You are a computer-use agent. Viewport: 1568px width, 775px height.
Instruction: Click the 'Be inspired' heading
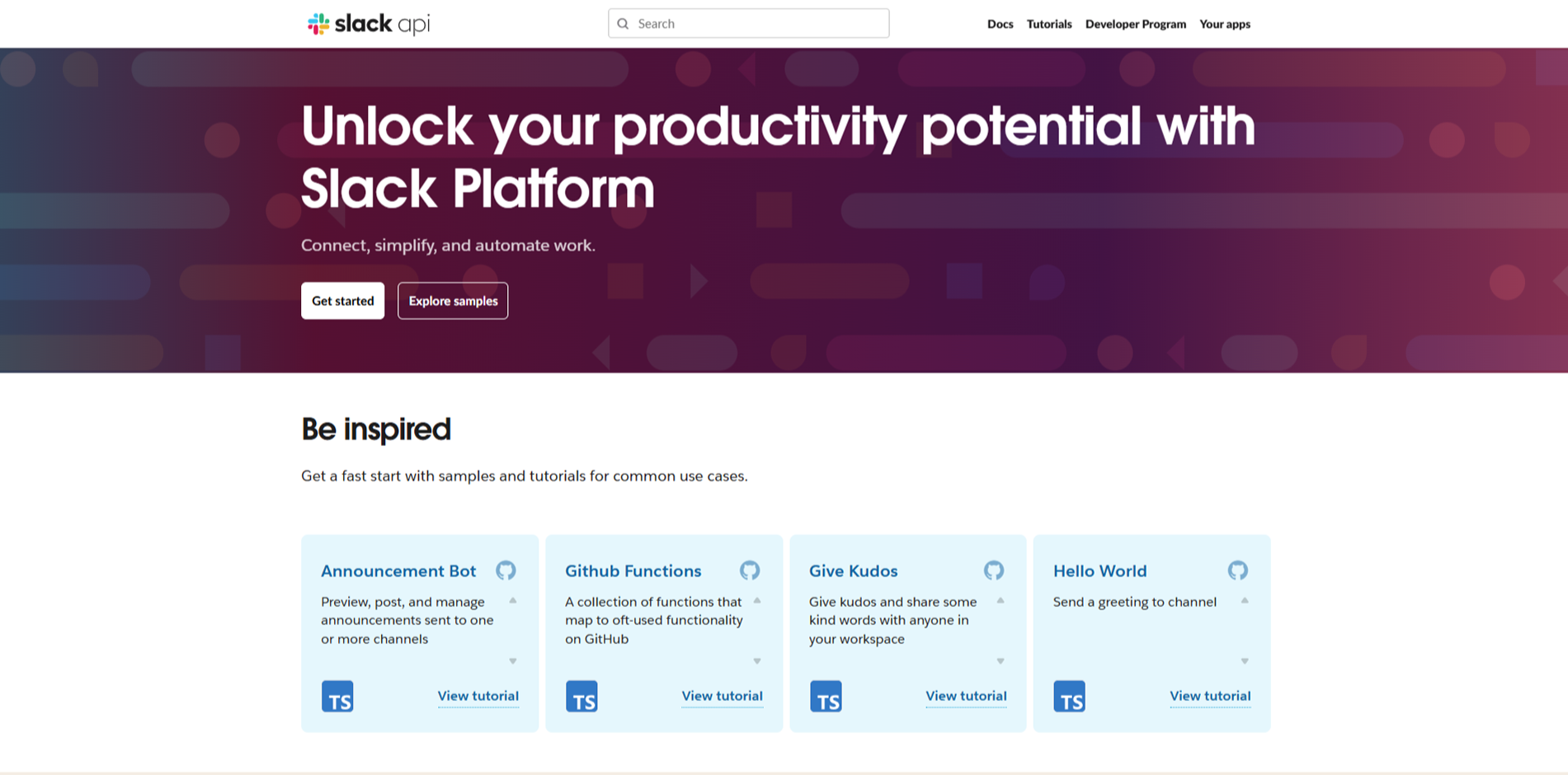point(376,430)
